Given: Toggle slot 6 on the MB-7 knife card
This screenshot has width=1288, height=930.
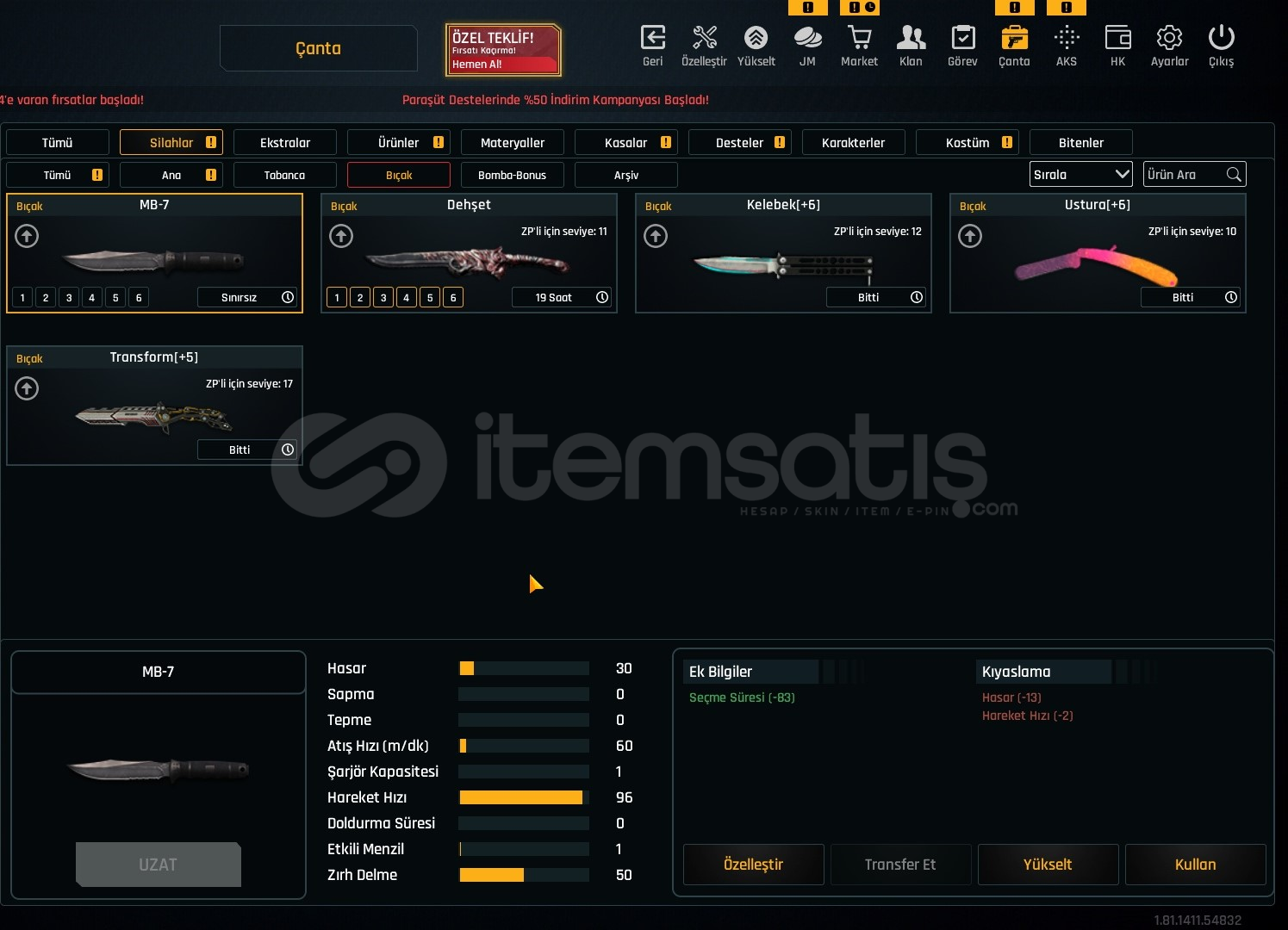Looking at the screenshot, I should (x=139, y=298).
